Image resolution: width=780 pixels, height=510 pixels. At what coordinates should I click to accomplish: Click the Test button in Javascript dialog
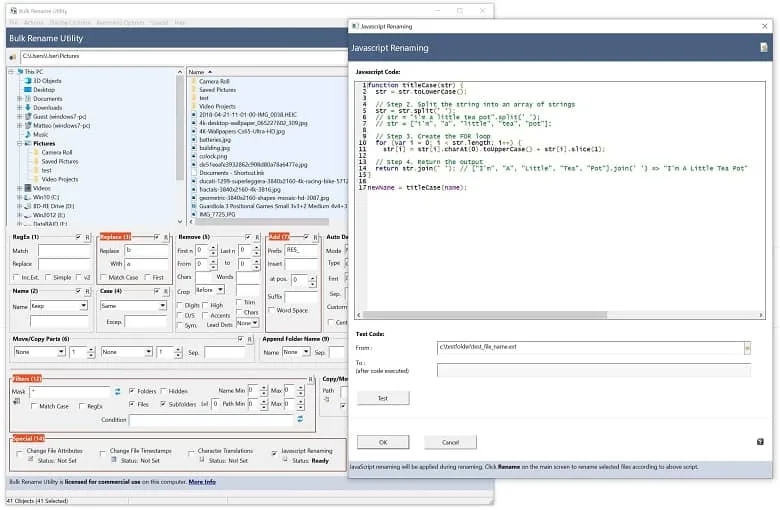383,398
